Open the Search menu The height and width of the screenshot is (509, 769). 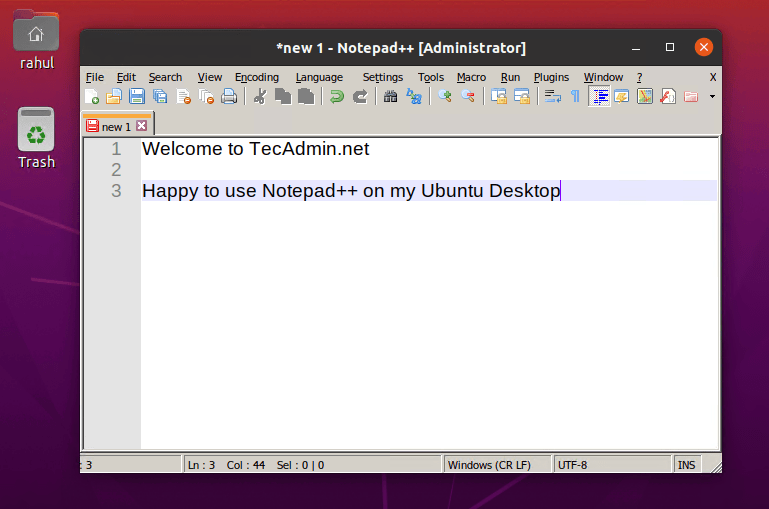pyautogui.click(x=165, y=77)
